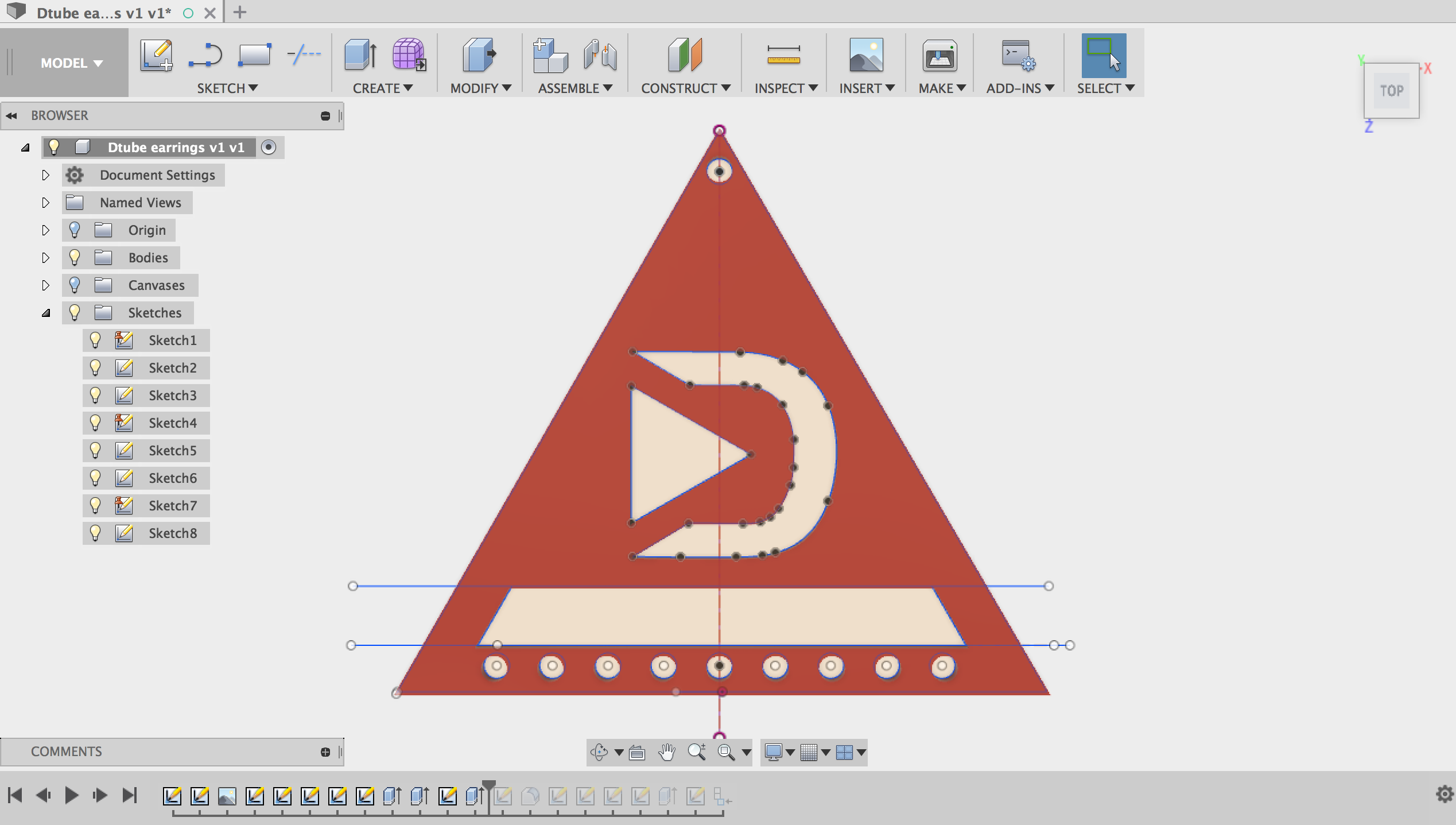The height and width of the screenshot is (825, 1456).
Task: Jump to timeline end
Action: 130,795
